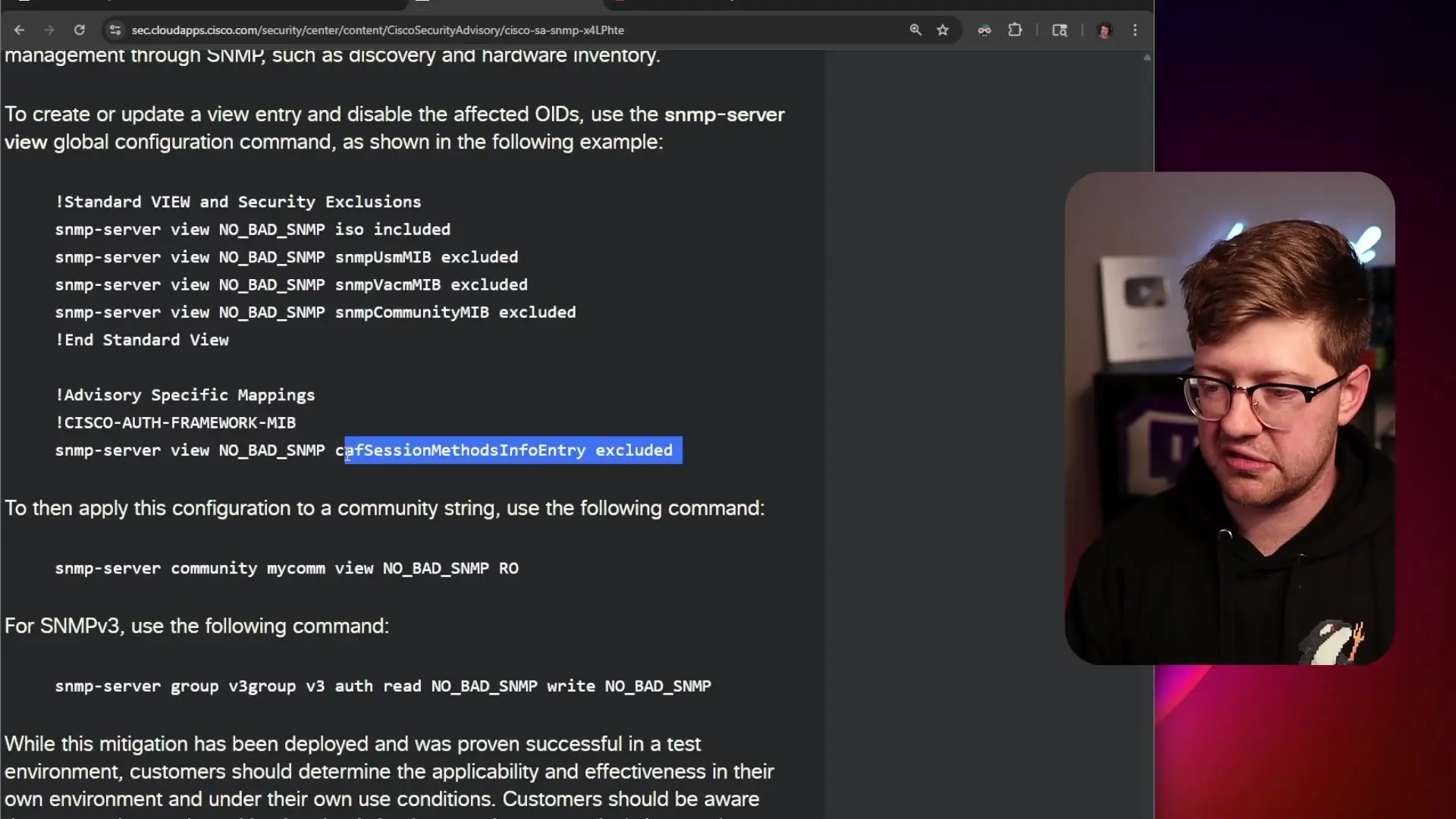Toggle the bookmark star for this page

click(x=942, y=30)
